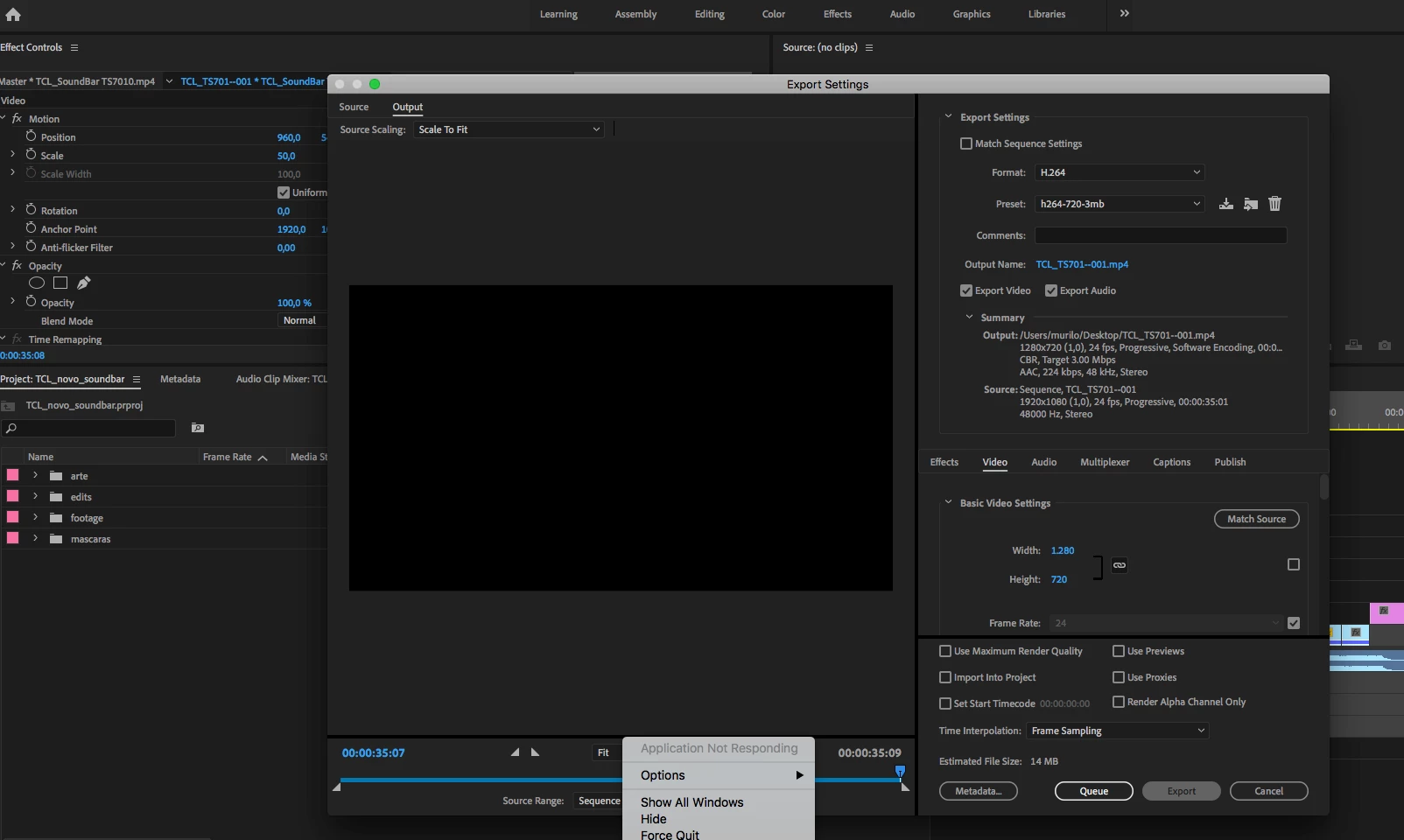Image resolution: width=1404 pixels, height=840 pixels.
Task: Save preset icon next to Preset
Action: 1226,204
